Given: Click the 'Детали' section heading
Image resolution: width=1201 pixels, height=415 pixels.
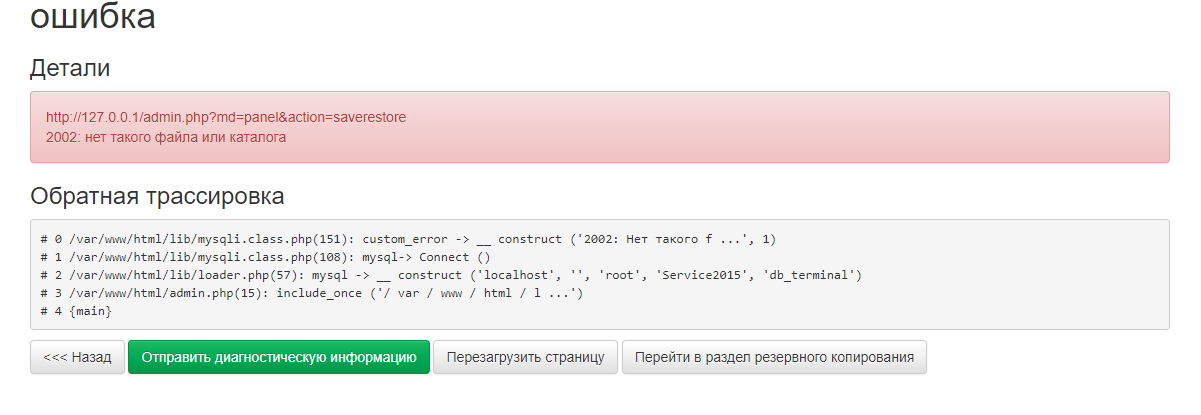Looking at the screenshot, I should (x=70, y=68).
